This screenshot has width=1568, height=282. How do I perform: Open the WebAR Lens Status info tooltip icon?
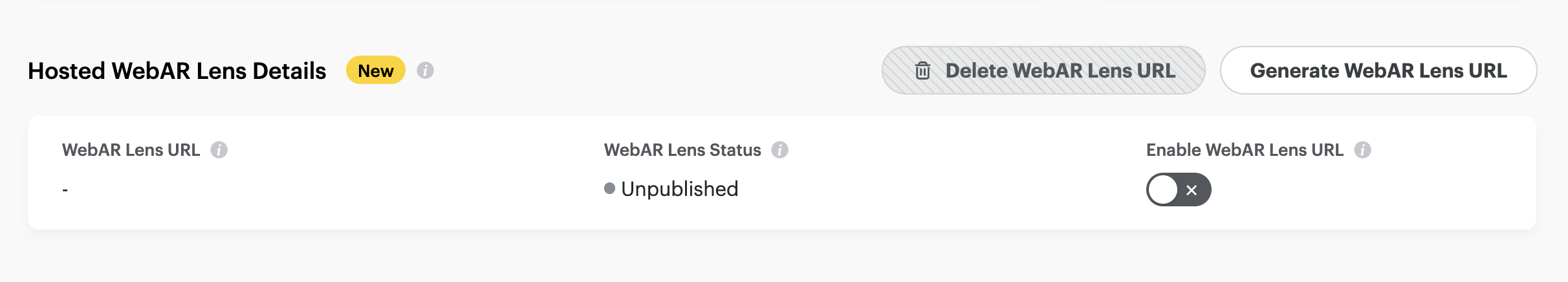[x=780, y=150]
